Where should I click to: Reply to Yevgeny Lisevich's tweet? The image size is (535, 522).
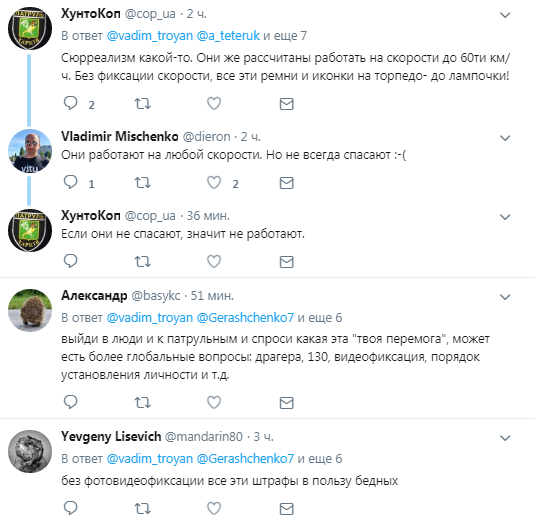pos(71,508)
